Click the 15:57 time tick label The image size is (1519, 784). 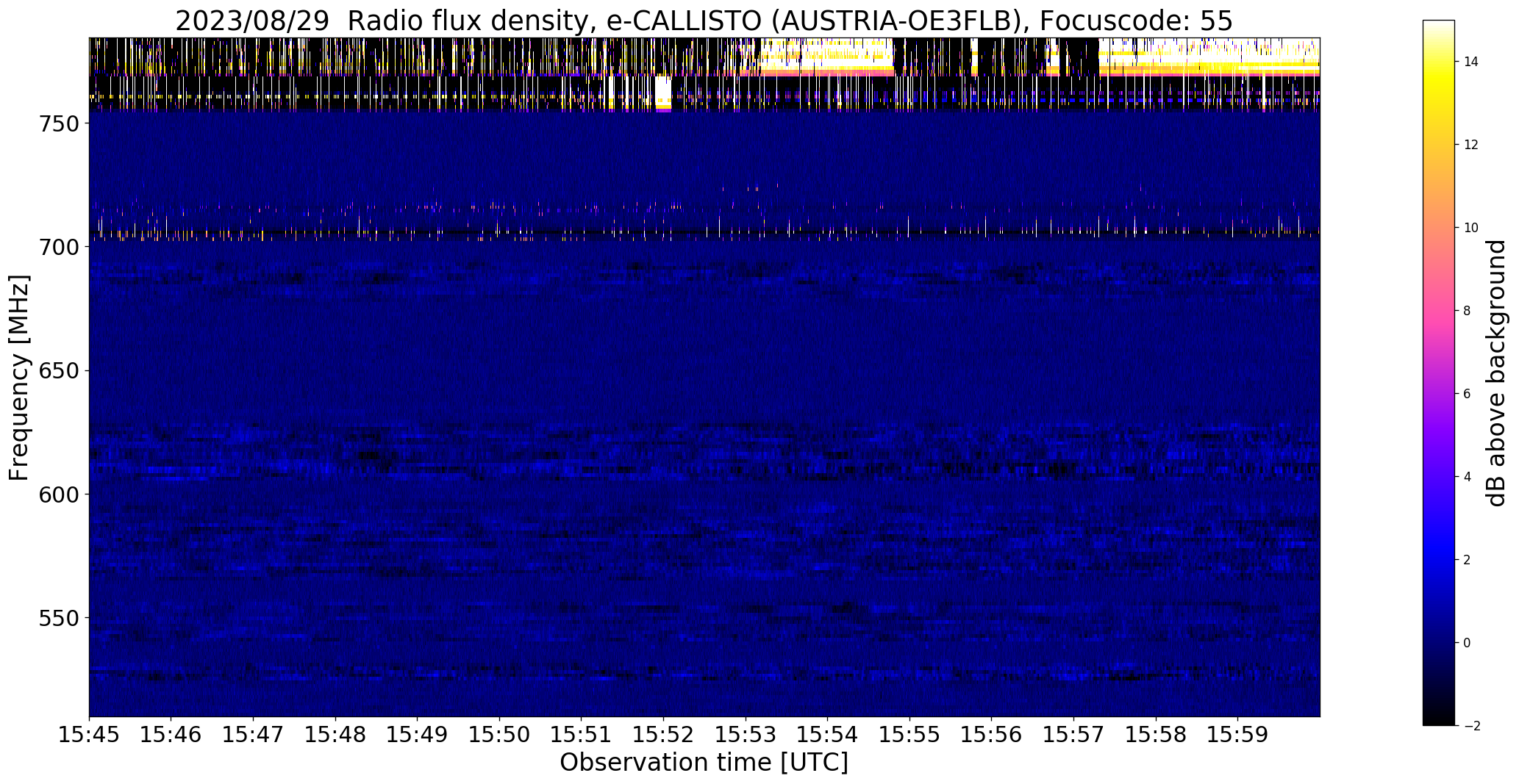tap(1073, 734)
